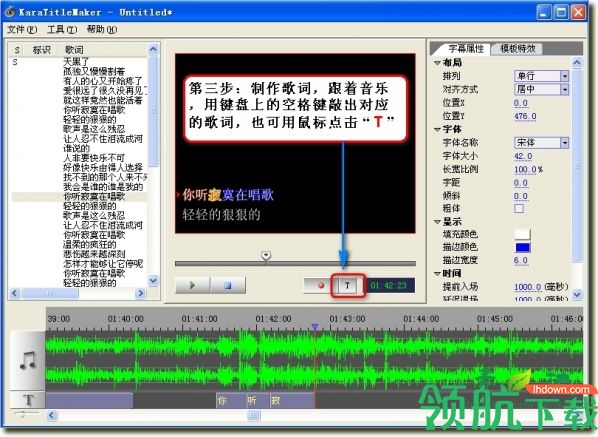Click the 标识 column header
Image resolution: width=598 pixels, height=437 pixels.
(x=41, y=50)
